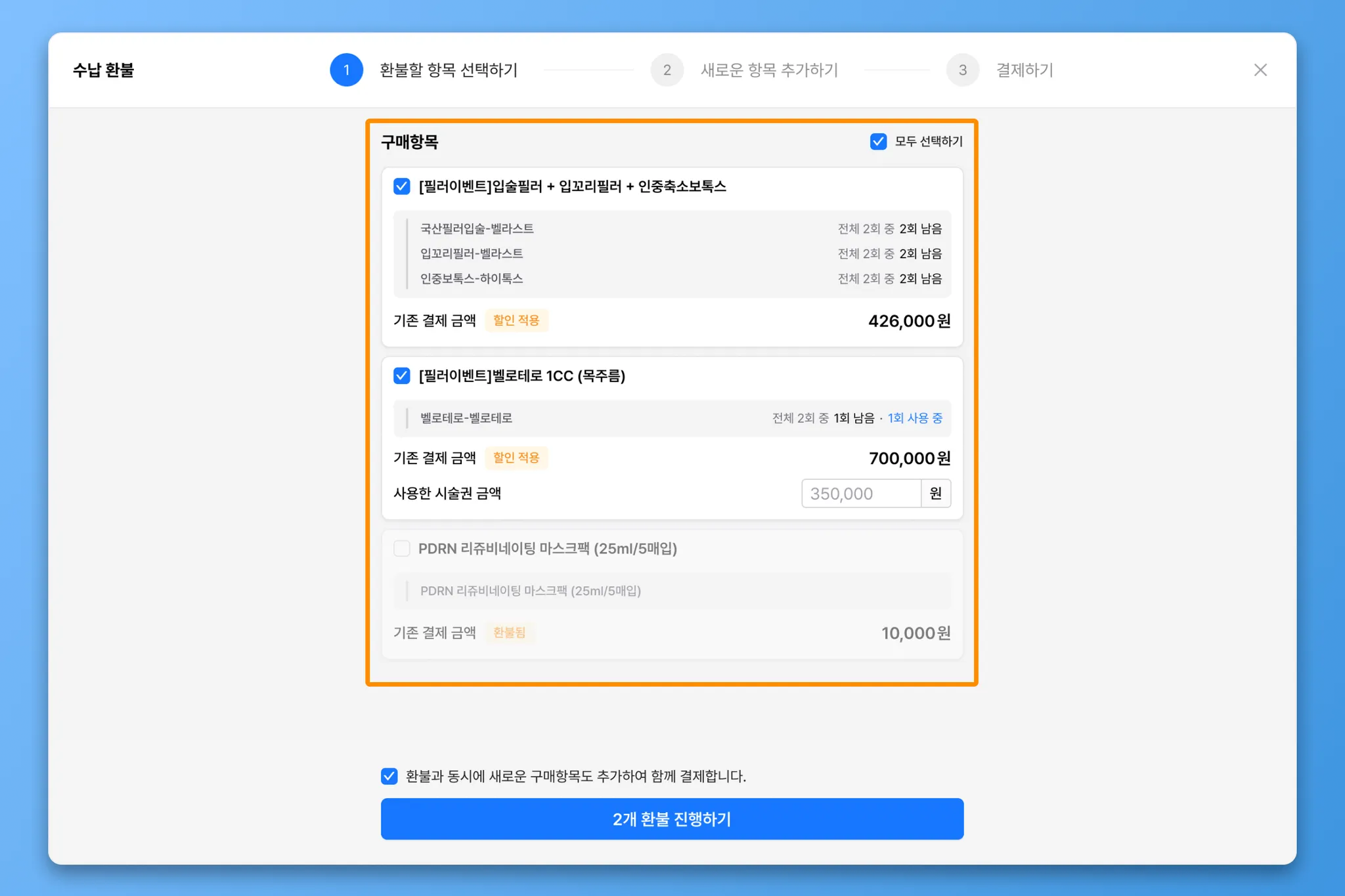Click step 1 circle indicator
Viewport: 1345px width, 896px height.
(346, 70)
